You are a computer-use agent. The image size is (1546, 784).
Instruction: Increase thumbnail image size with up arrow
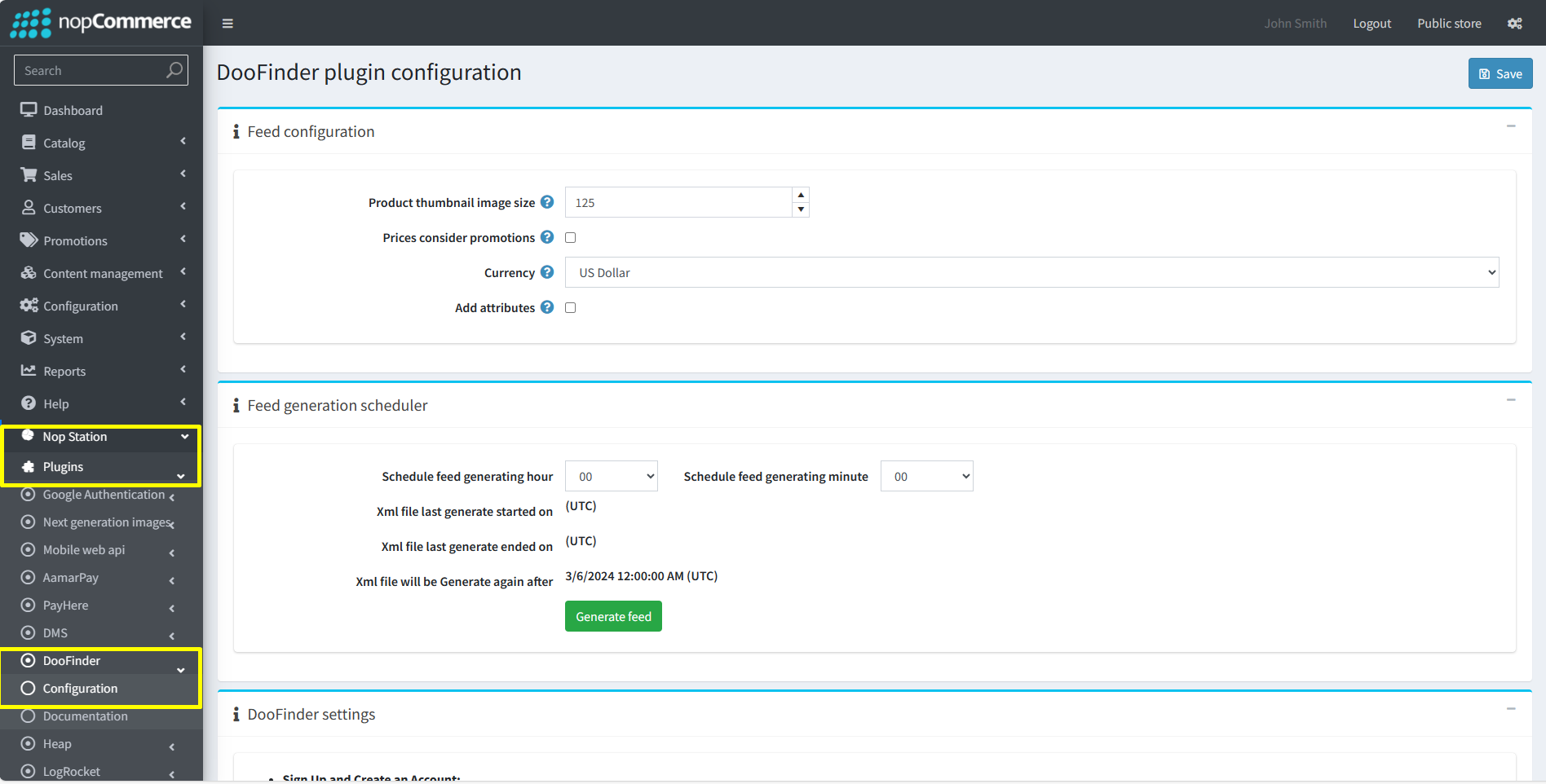coord(801,195)
